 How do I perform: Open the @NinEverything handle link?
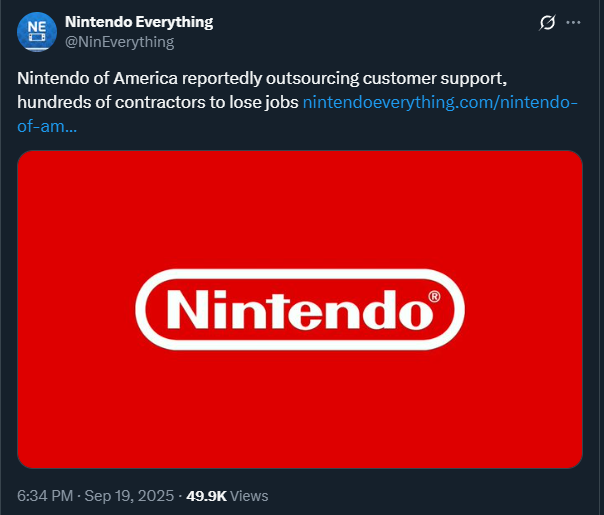[119, 42]
